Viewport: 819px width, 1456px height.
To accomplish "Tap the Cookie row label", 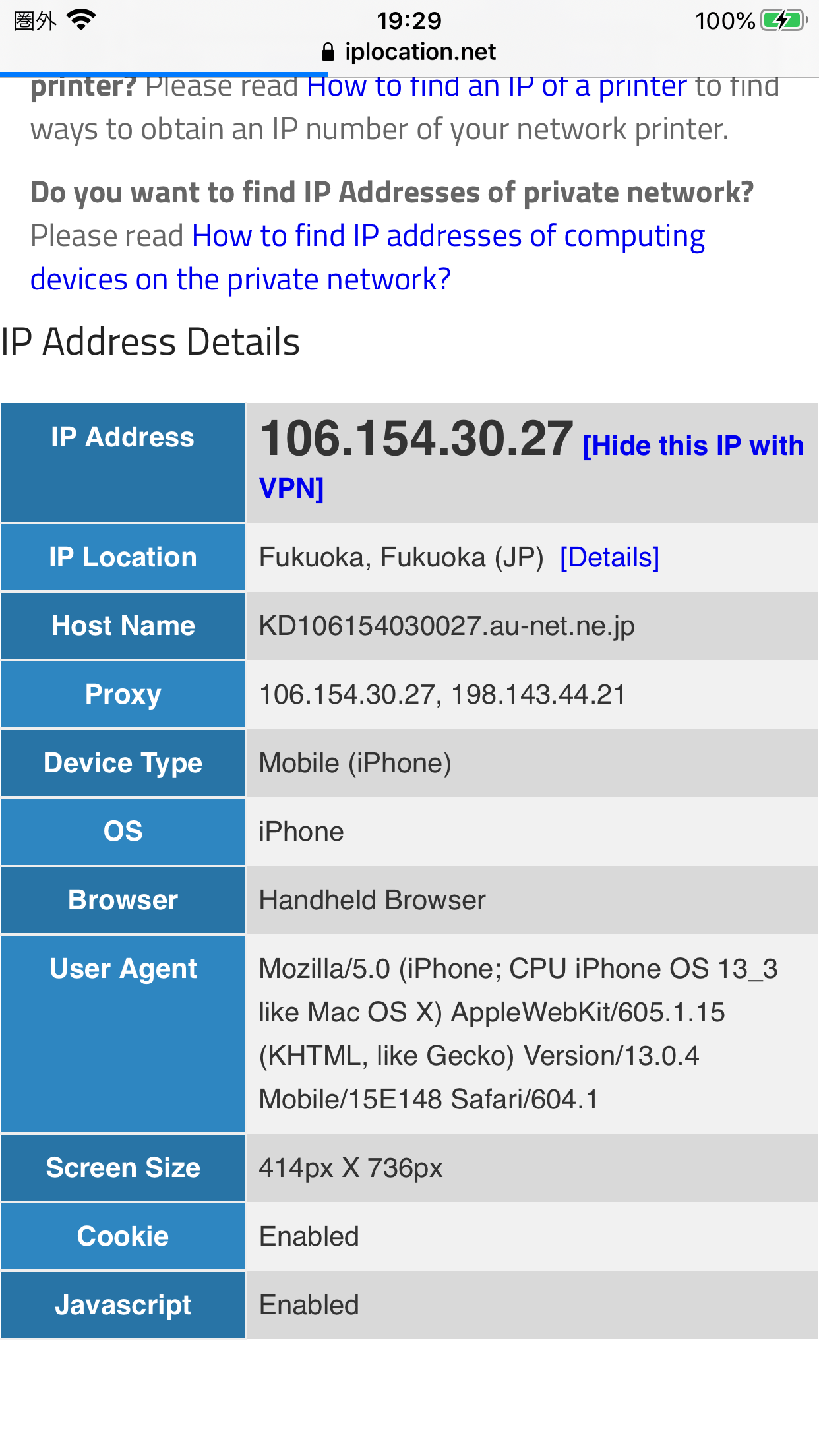I will pyautogui.click(x=123, y=1237).
